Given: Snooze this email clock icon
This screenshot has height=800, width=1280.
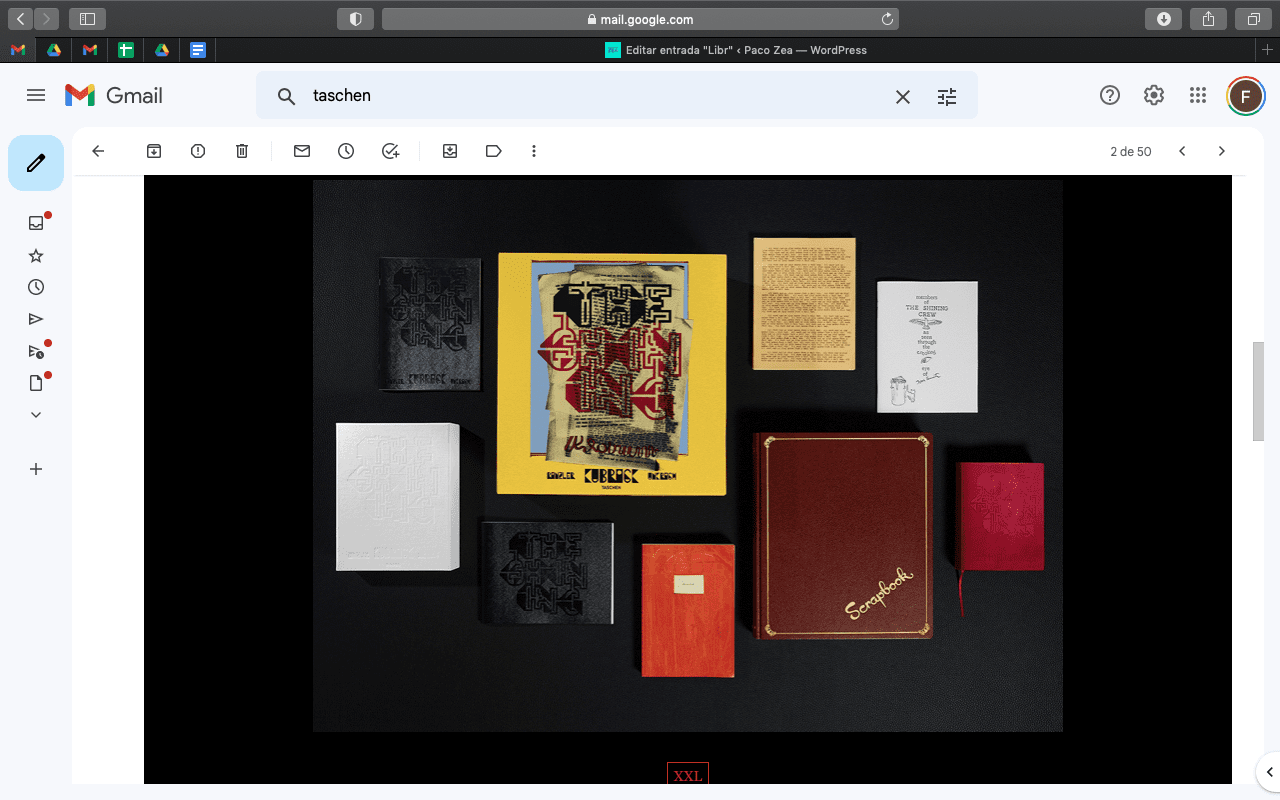Looking at the screenshot, I should coord(346,151).
